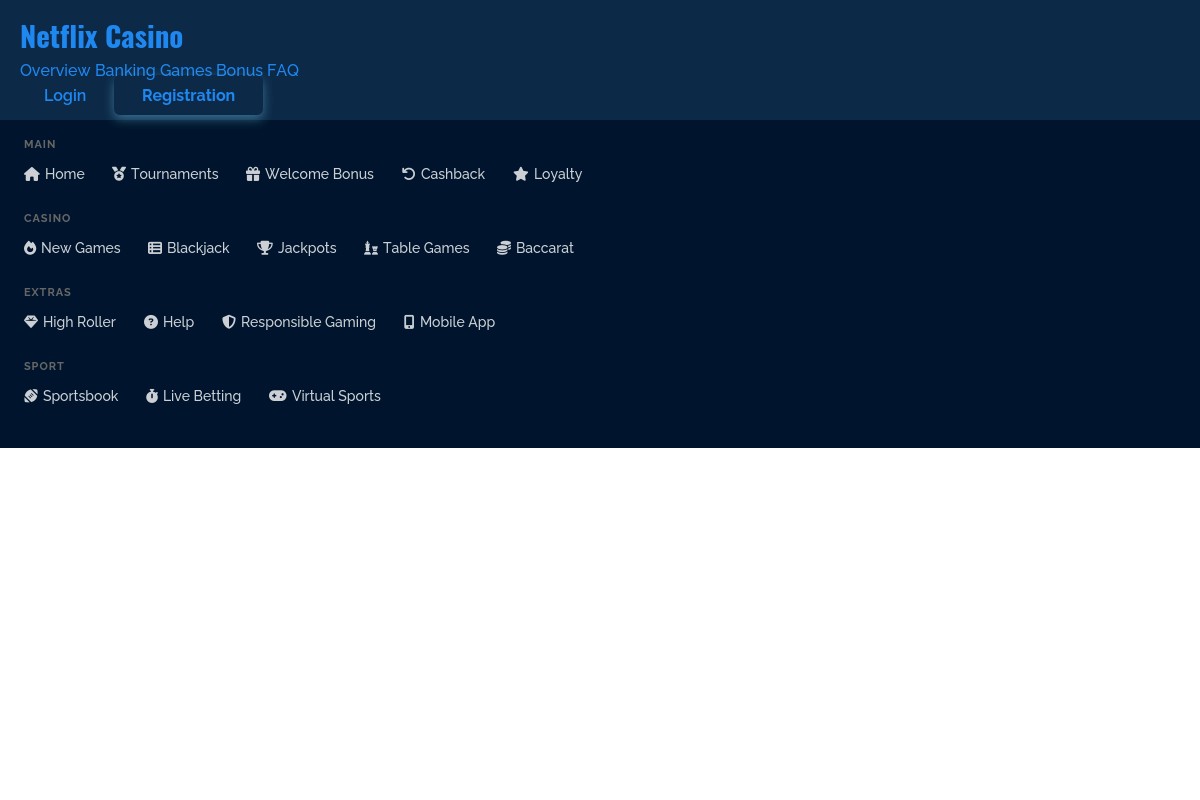Screen dimensions: 1200x800
Task: Click the football icon beside Sportsbook
Action: pos(31,396)
